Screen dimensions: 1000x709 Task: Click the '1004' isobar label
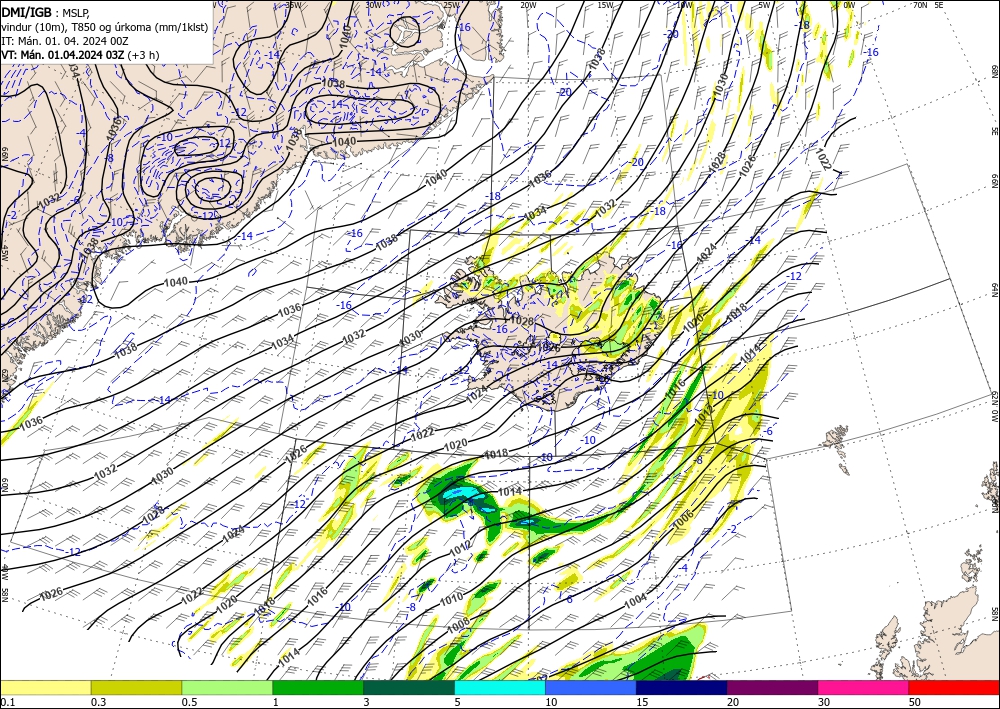(635, 601)
